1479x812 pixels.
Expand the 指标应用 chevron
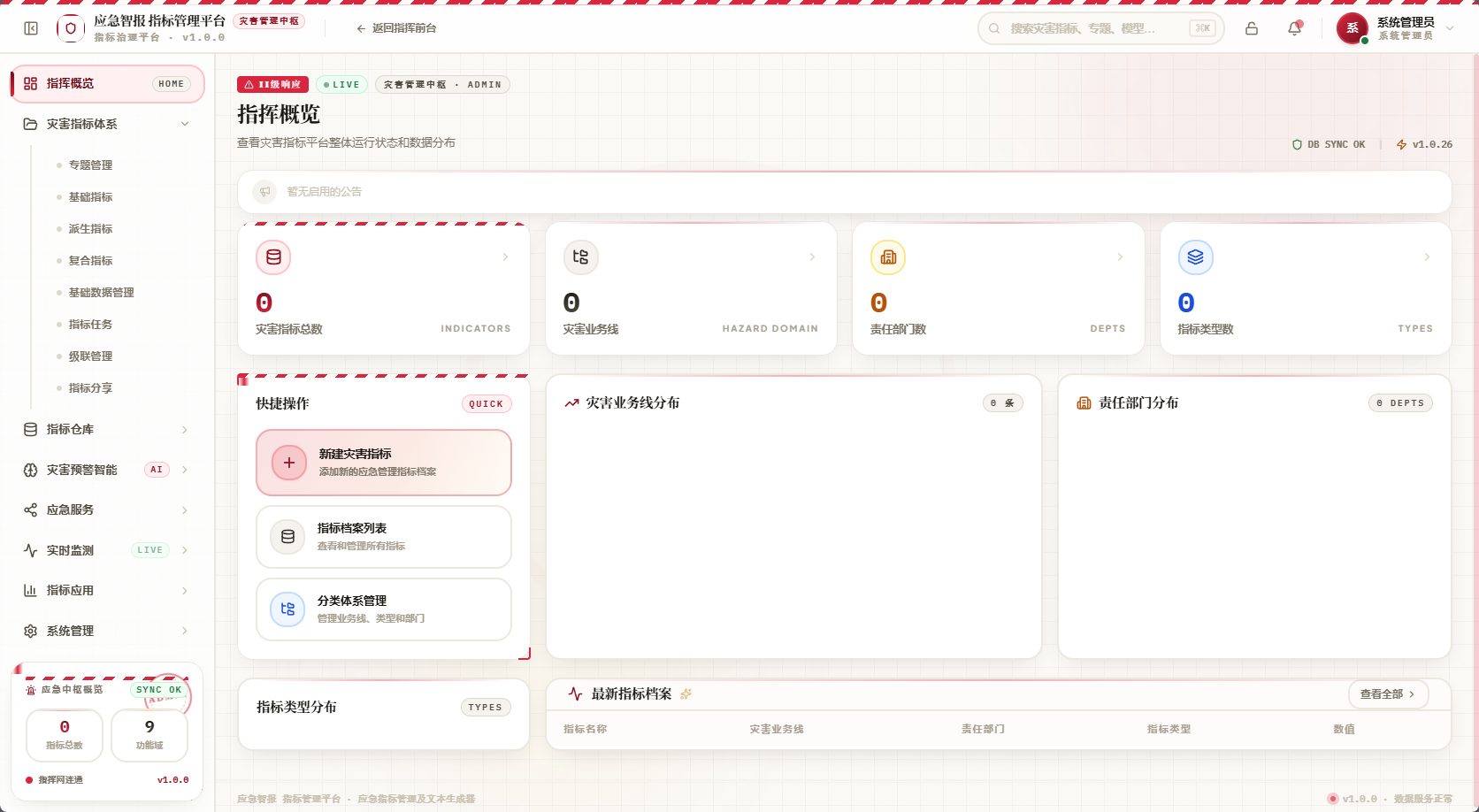pos(185,590)
